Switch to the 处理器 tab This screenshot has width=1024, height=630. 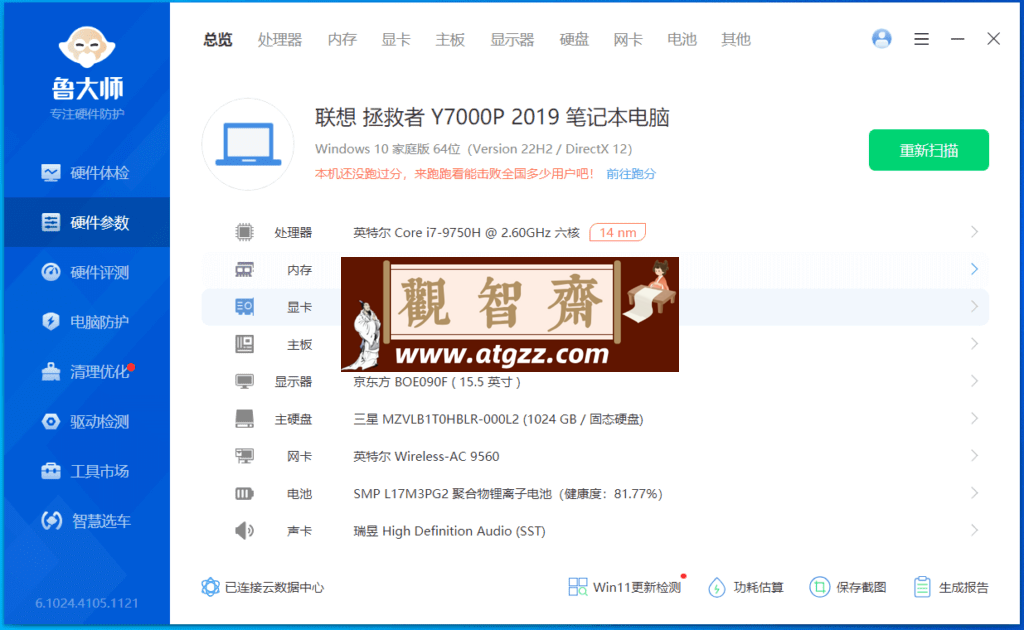[x=280, y=40]
